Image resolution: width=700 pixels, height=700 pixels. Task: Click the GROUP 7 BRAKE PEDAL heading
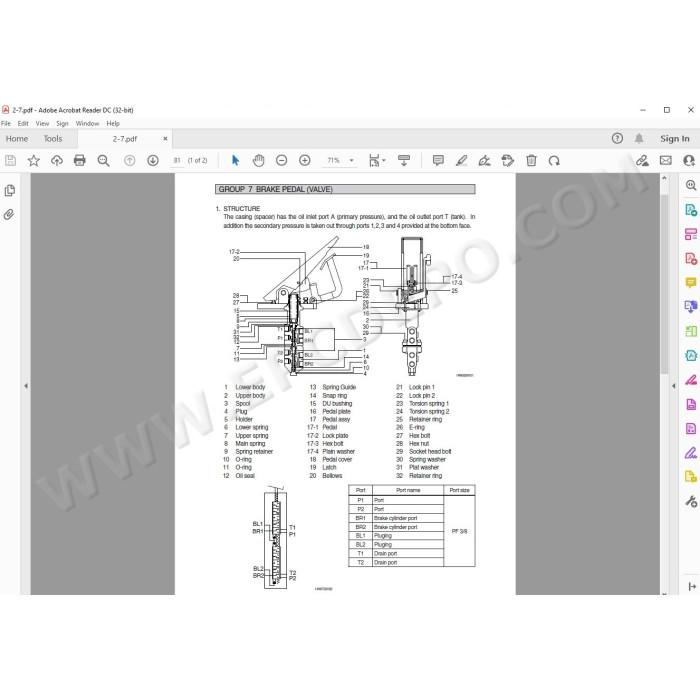click(x=345, y=189)
